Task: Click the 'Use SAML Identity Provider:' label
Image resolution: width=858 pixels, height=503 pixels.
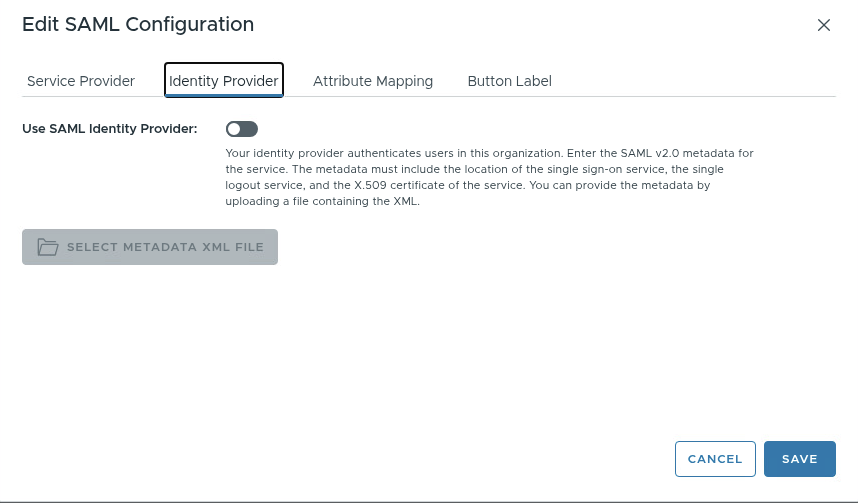Action: coord(110,129)
